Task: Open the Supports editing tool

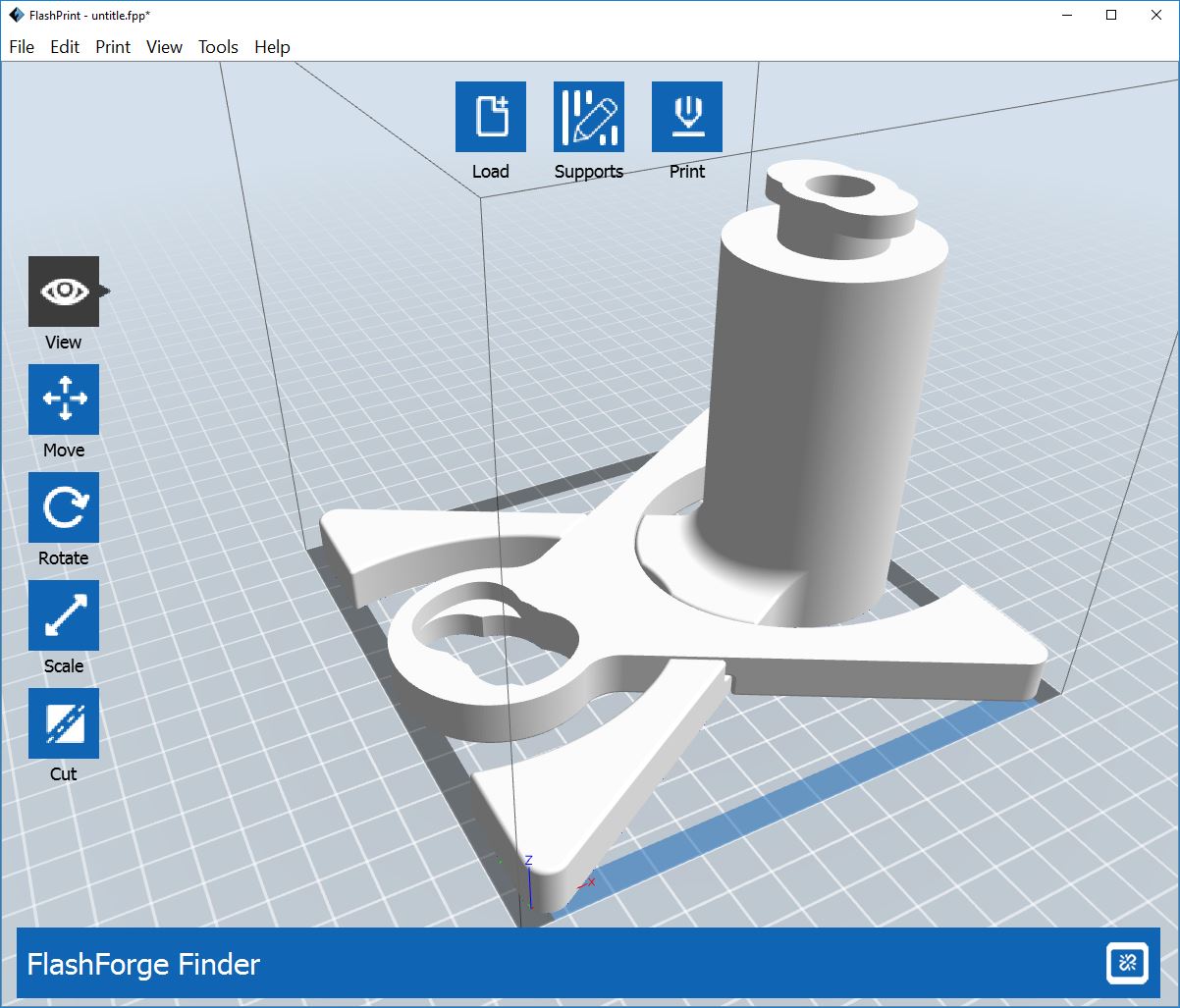Action: click(589, 117)
